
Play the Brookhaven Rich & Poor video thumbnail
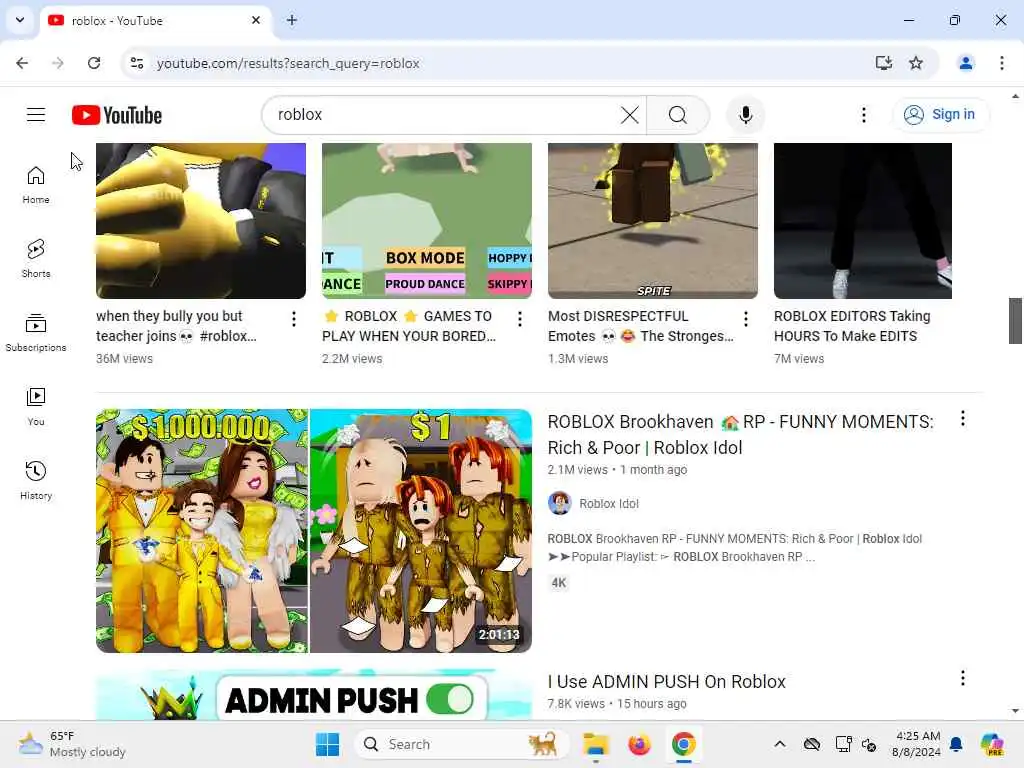tap(313, 531)
